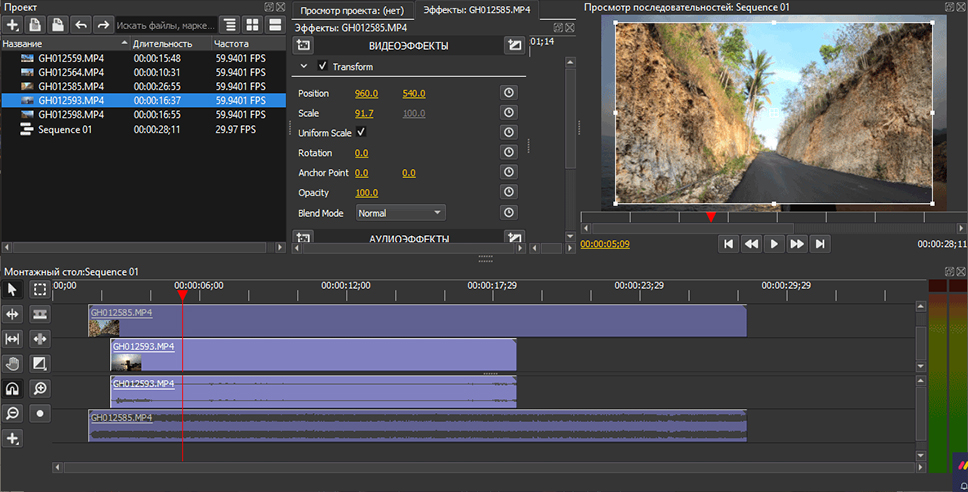The height and width of the screenshot is (492, 968).
Task: Switch to the 'Просмотр проекта' tab
Action: 352,9
